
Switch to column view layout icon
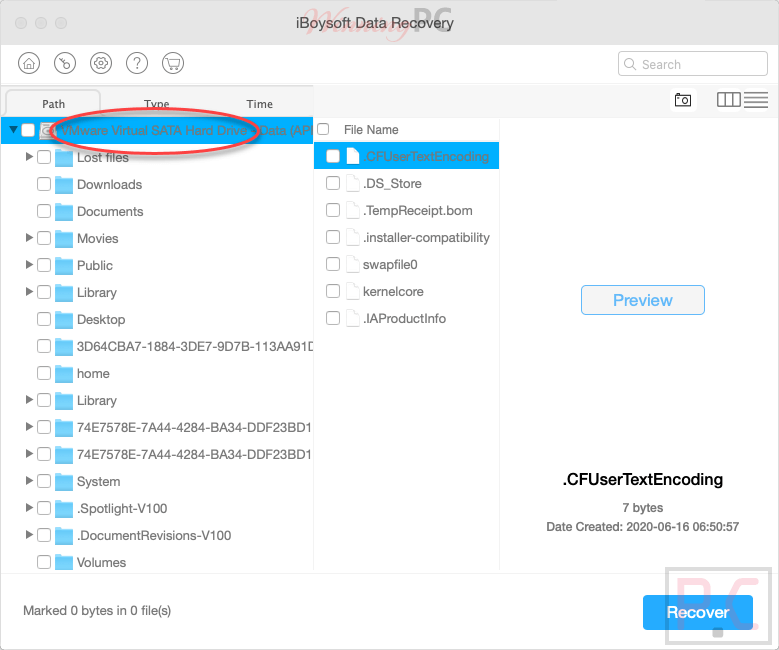tap(728, 99)
